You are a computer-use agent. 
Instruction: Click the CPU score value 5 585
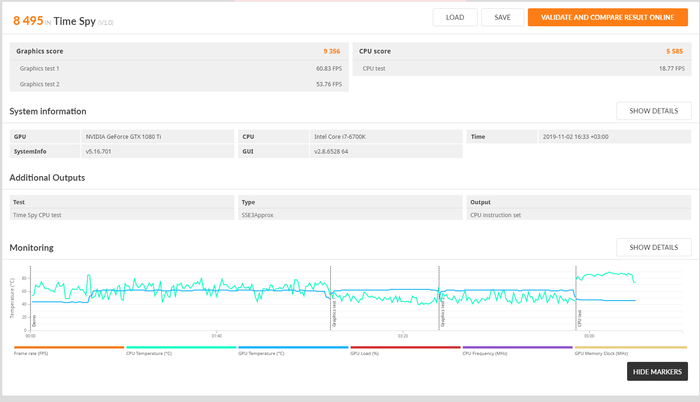click(674, 50)
